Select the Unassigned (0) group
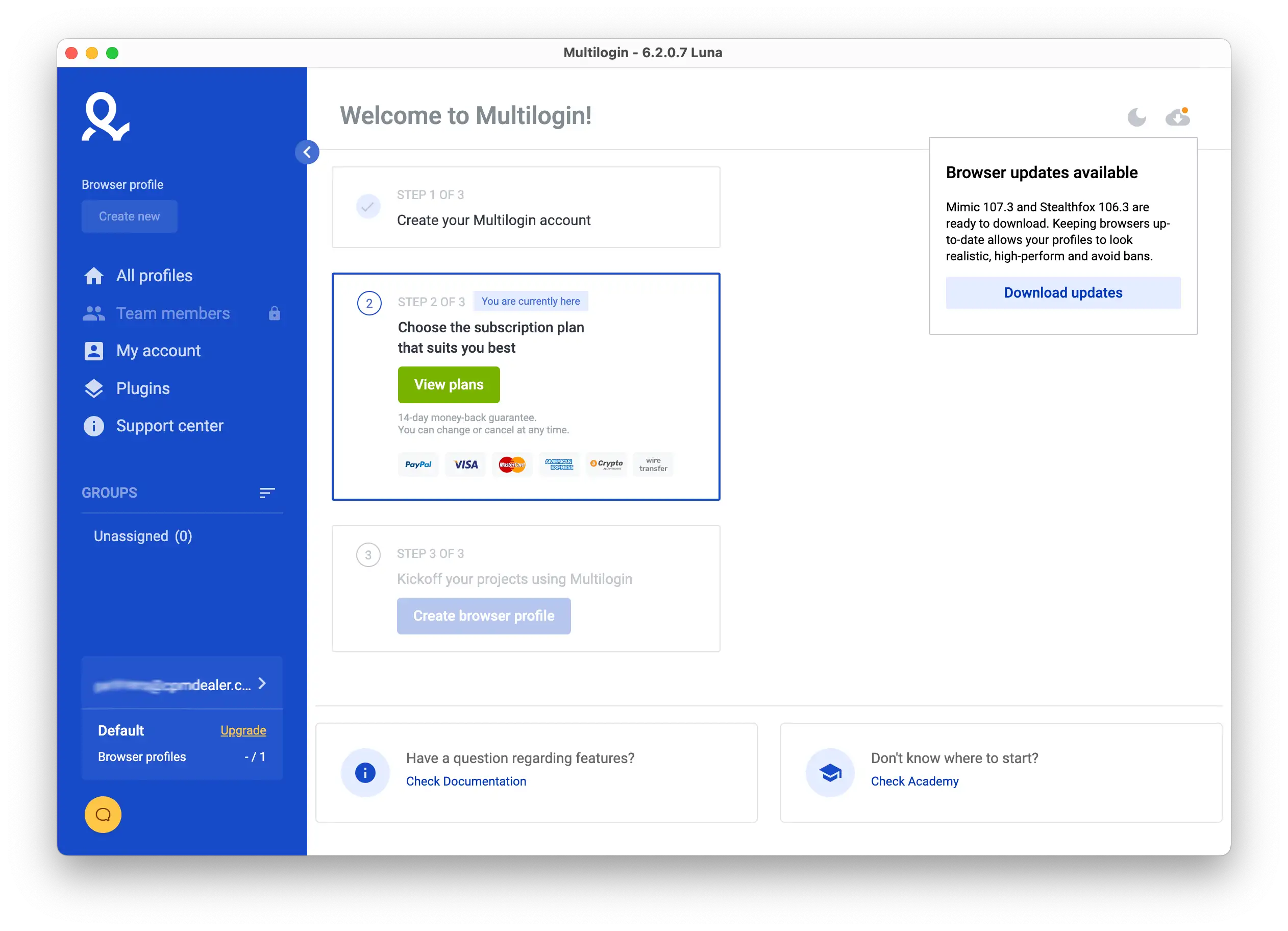This screenshot has height=931, width=1288. pyautogui.click(x=143, y=536)
